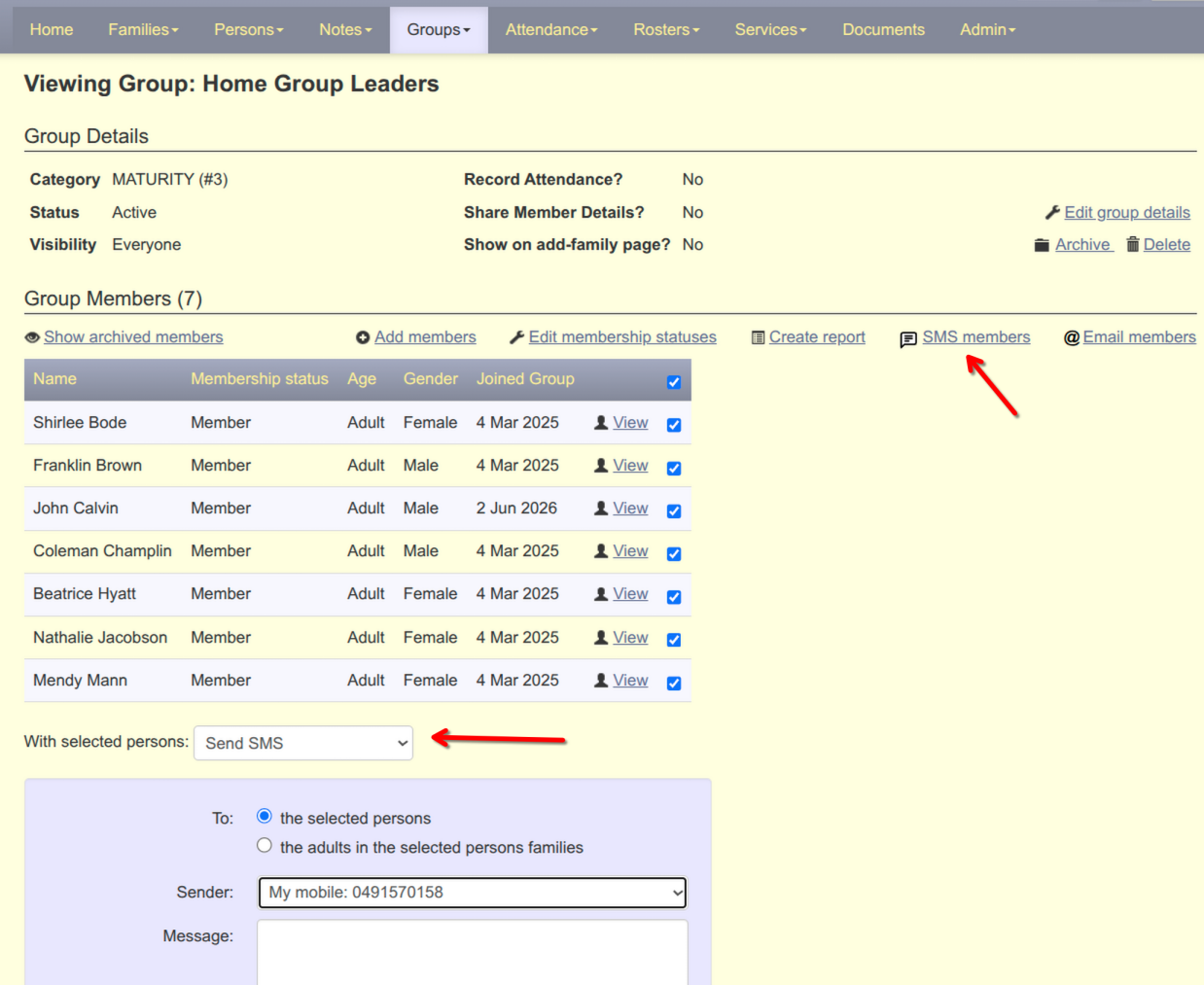Image resolution: width=1204 pixels, height=985 pixels.
Task: Click the report icon beside Create report
Action: 758,337
